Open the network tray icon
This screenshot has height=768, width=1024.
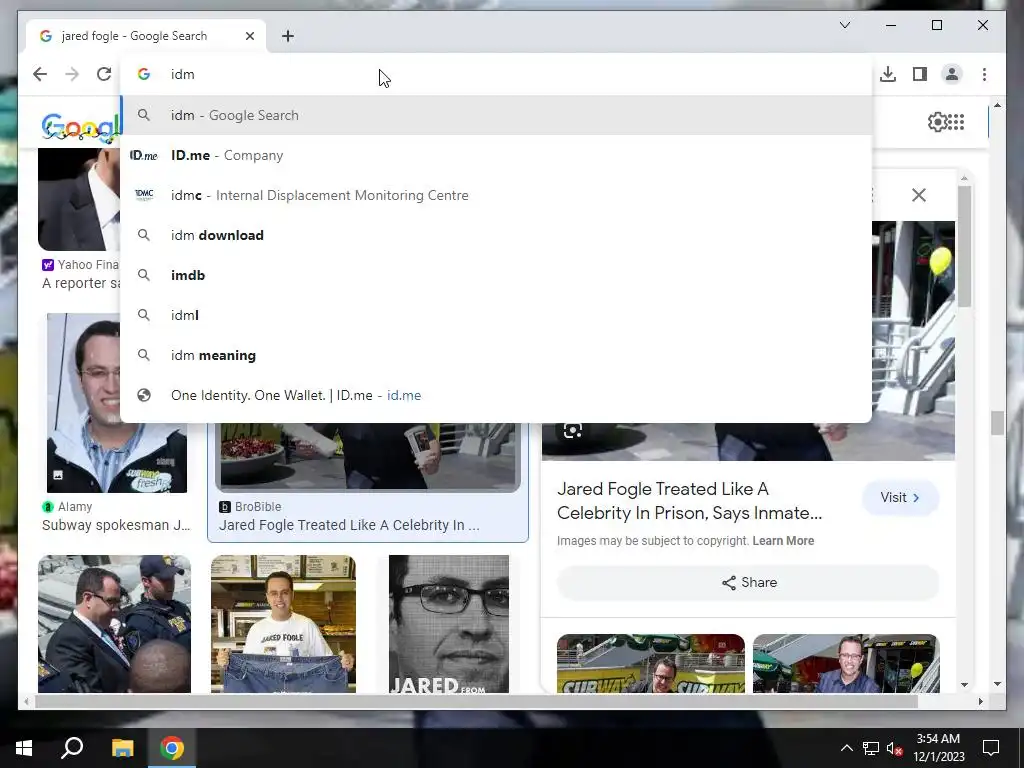tap(871, 748)
